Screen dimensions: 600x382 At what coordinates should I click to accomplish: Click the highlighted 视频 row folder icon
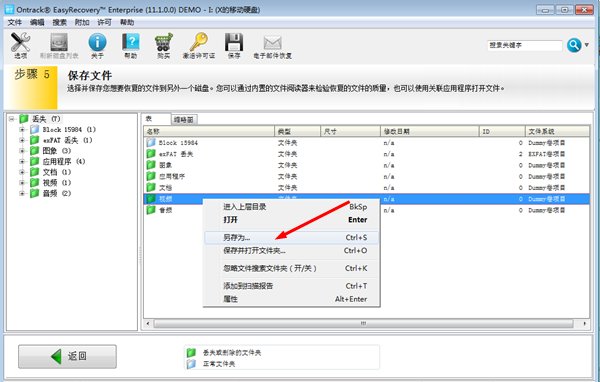point(151,199)
